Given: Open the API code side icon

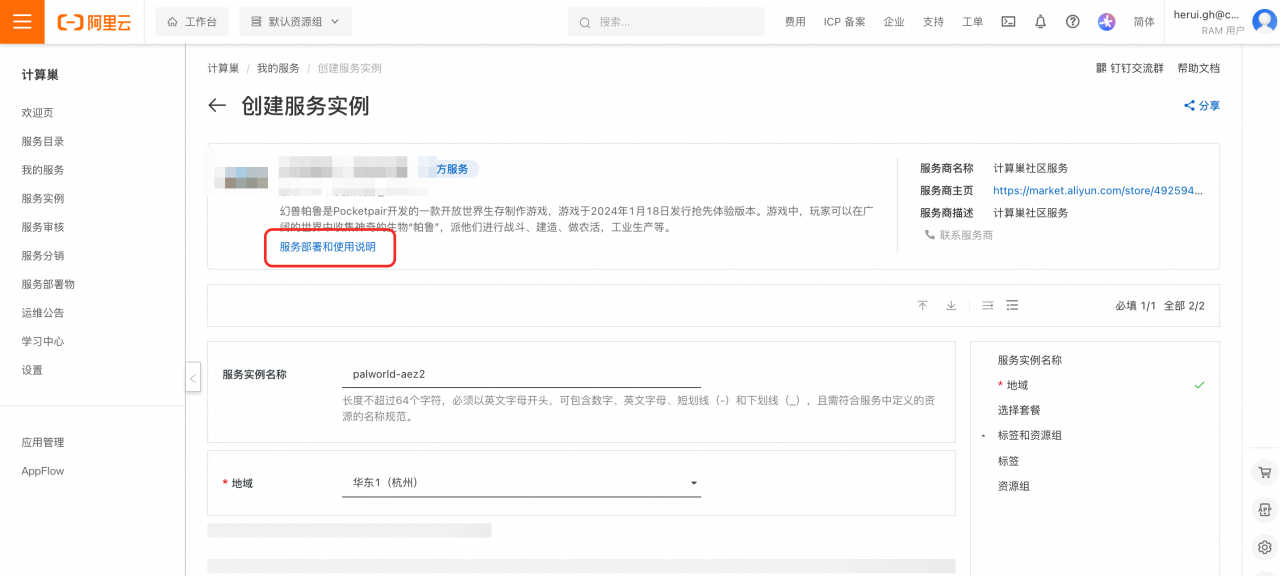Looking at the screenshot, I should tap(1264, 510).
